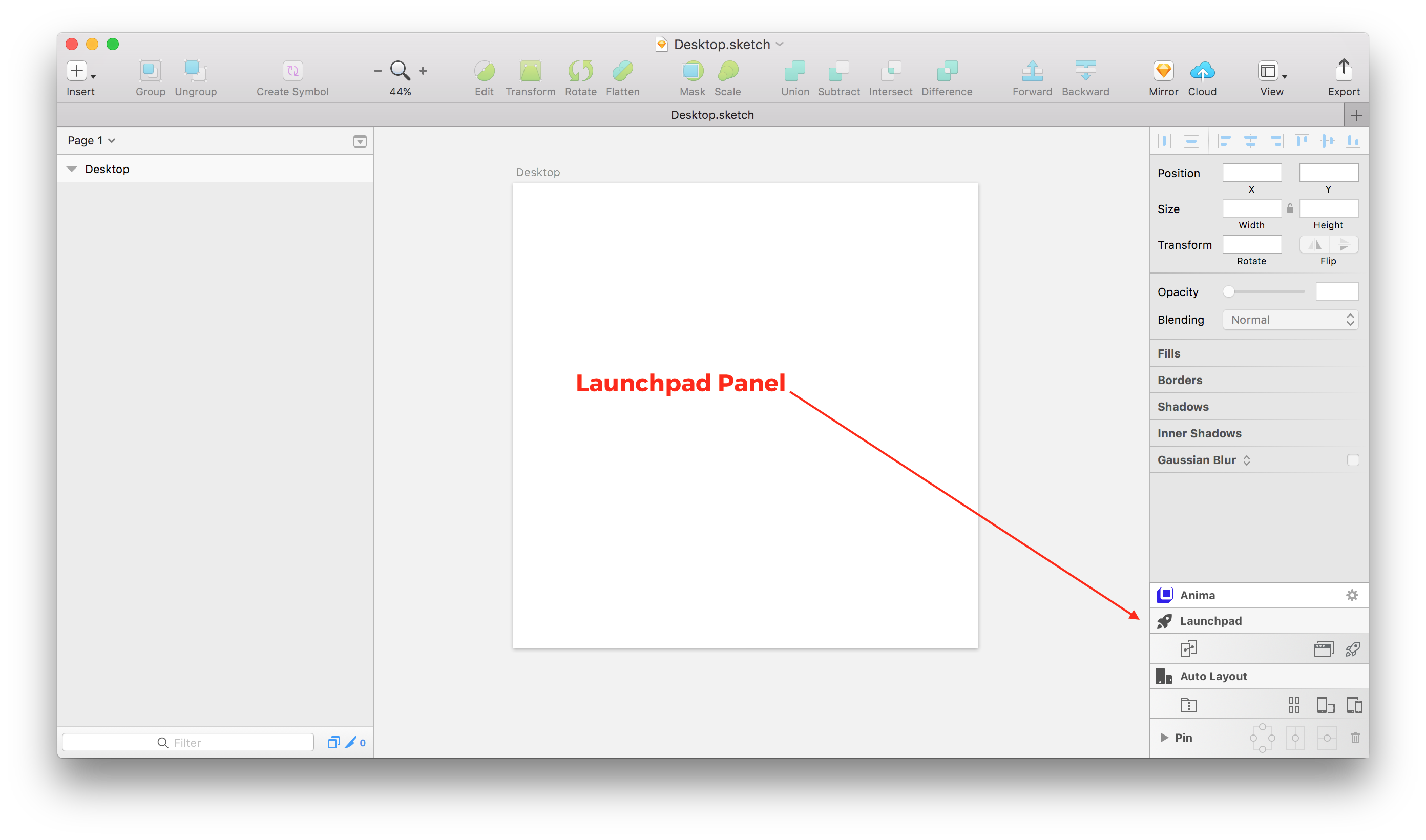
Task: Click the Insert plus toolbar icon
Action: point(77,71)
